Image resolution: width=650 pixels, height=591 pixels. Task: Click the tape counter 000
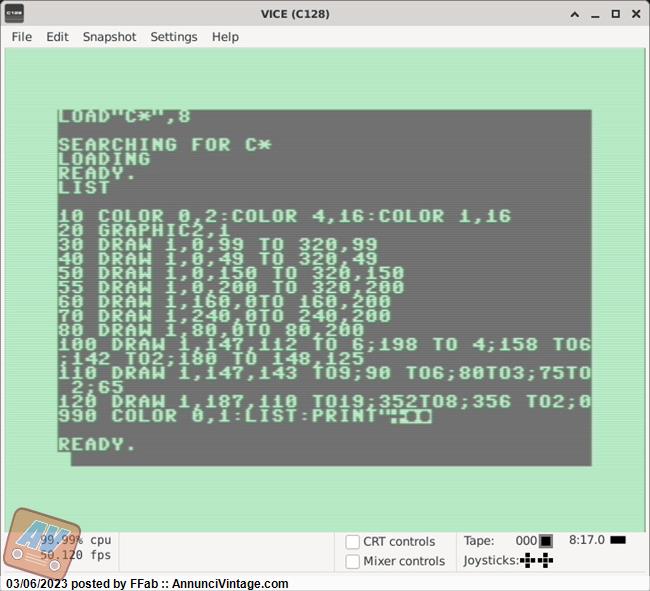[x=526, y=540]
